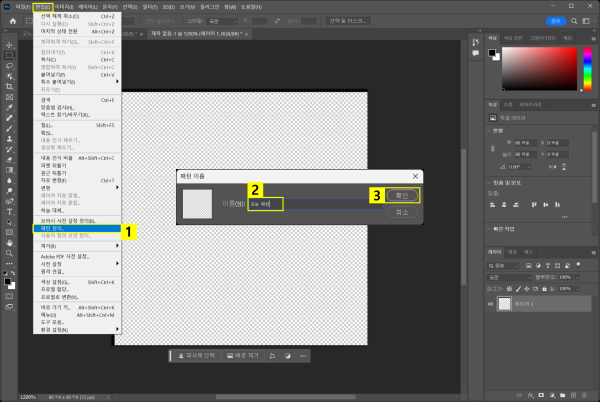Select the Frame tool
600x402 pixels.
pos(9,97)
